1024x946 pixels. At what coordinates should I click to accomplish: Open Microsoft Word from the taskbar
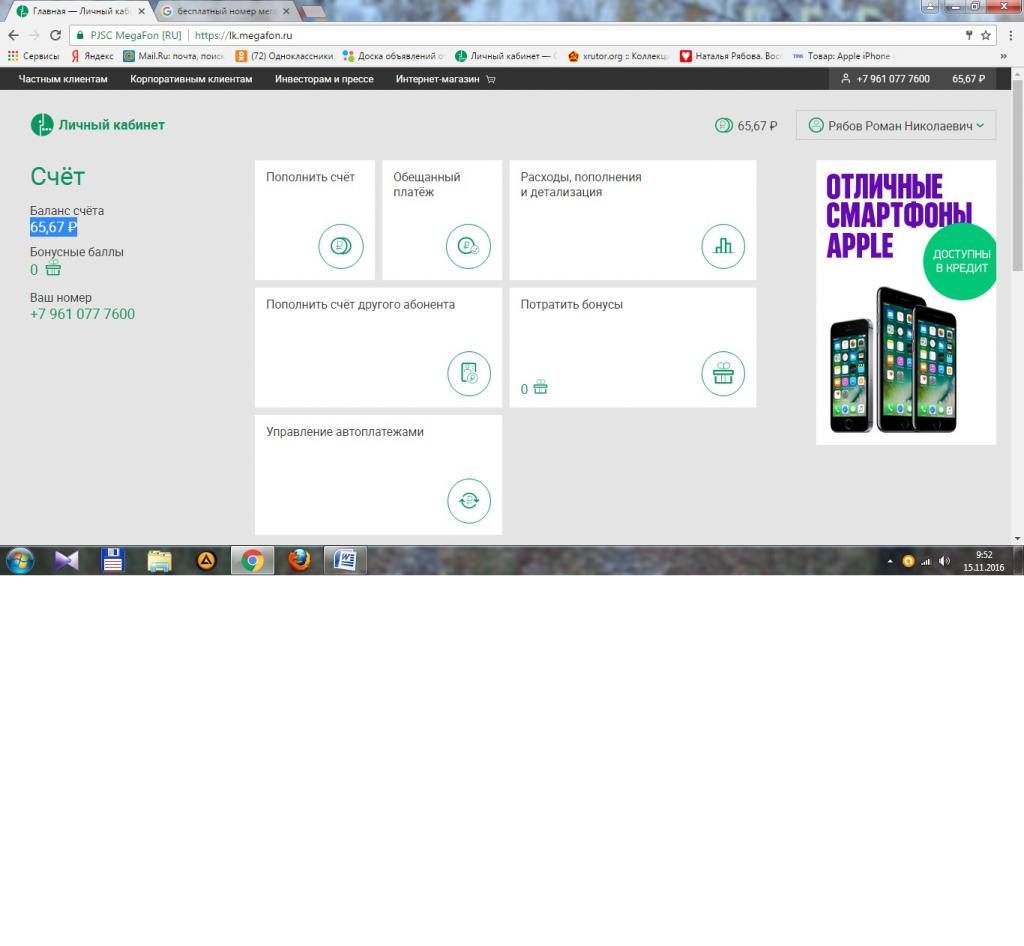click(345, 560)
